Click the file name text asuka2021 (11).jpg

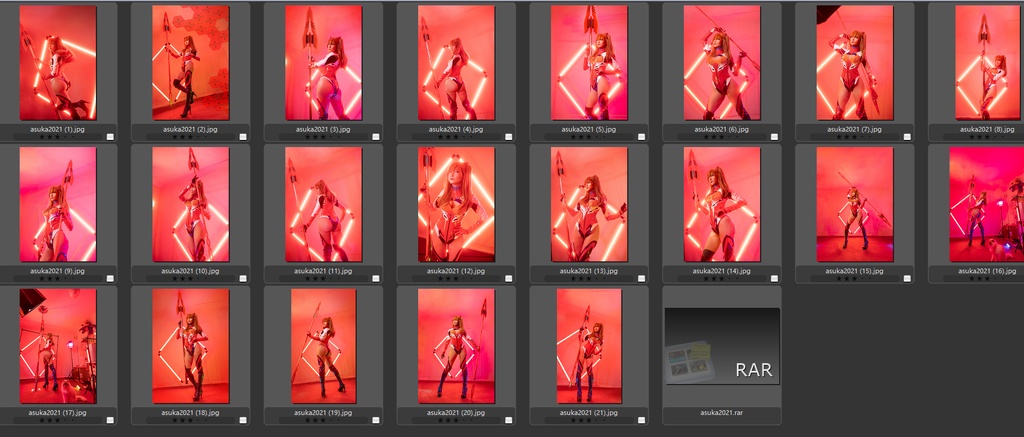click(x=323, y=271)
